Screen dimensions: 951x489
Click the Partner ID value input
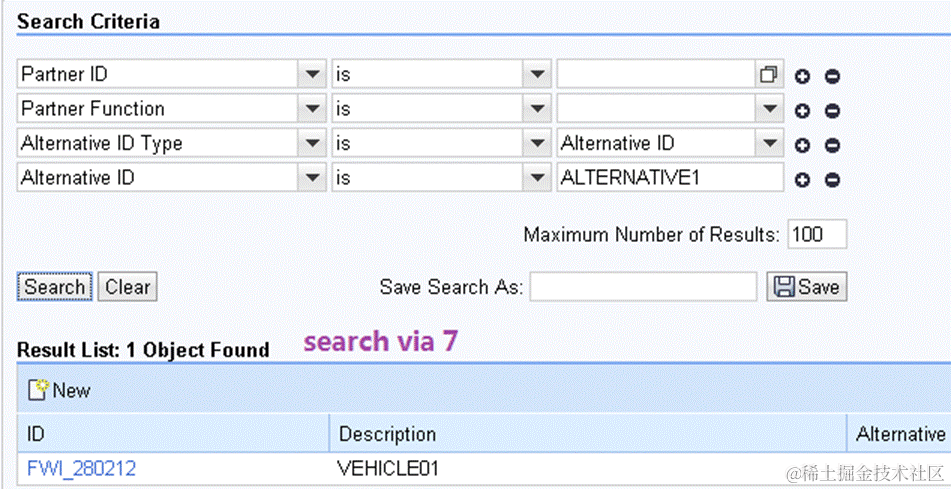click(656, 75)
